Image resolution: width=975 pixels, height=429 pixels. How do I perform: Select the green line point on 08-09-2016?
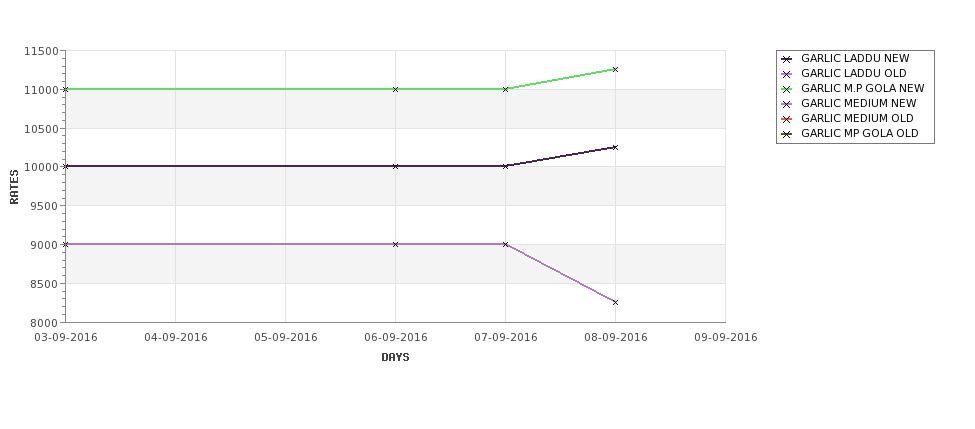[x=616, y=70]
